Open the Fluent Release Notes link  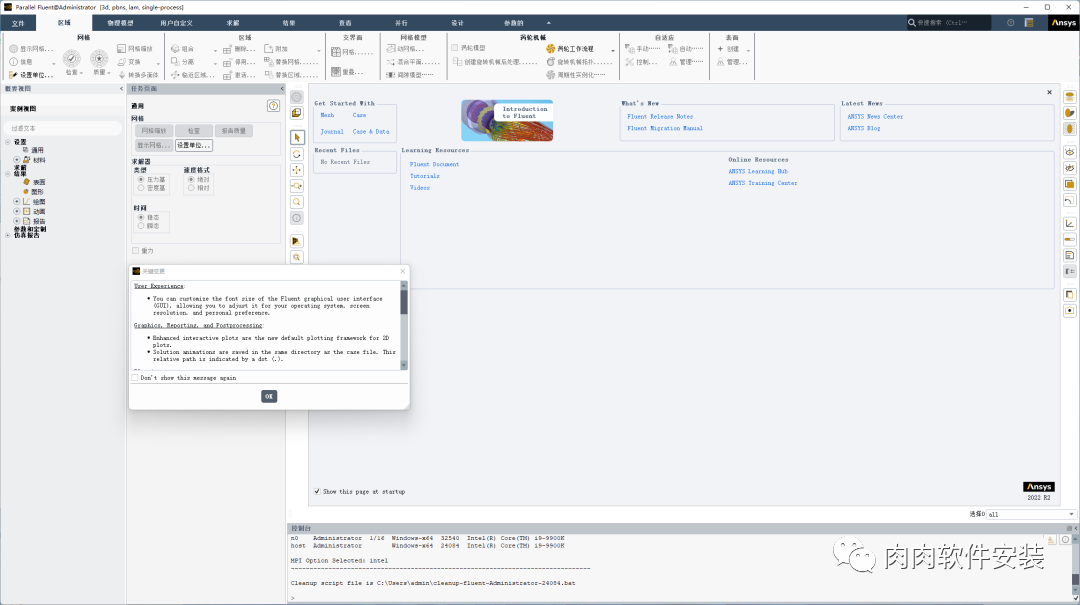(660, 116)
